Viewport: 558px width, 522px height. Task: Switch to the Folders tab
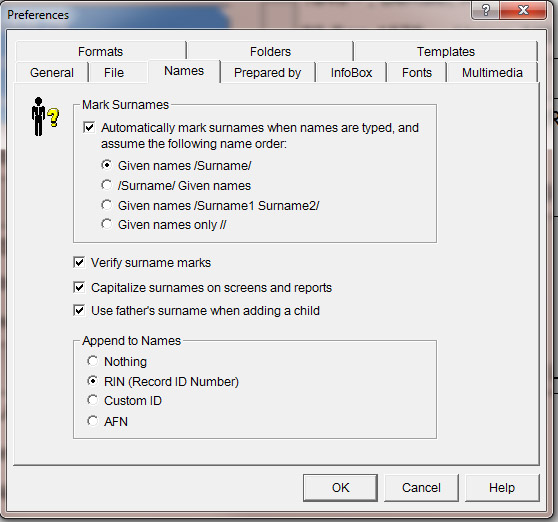point(270,52)
